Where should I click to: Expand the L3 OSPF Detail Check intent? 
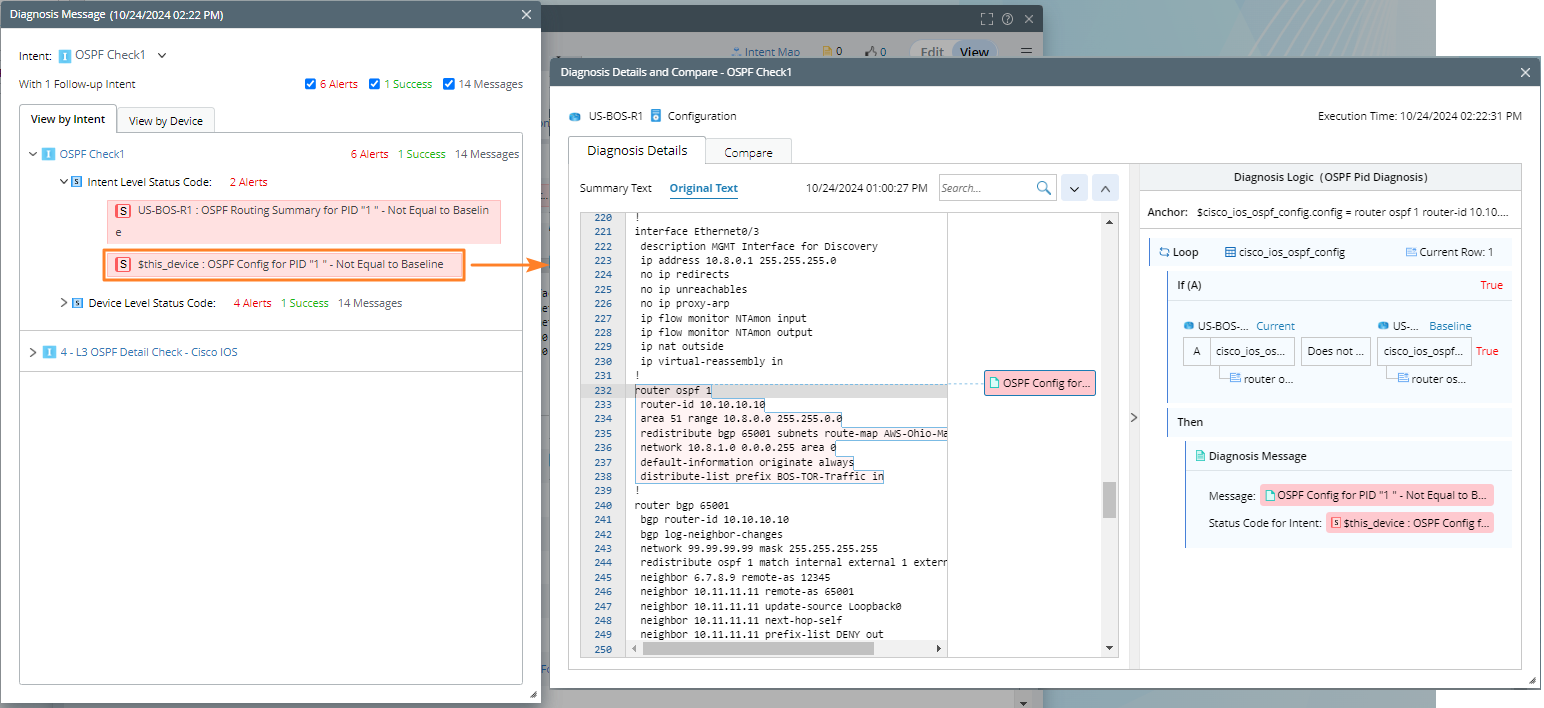click(x=33, y=352)
